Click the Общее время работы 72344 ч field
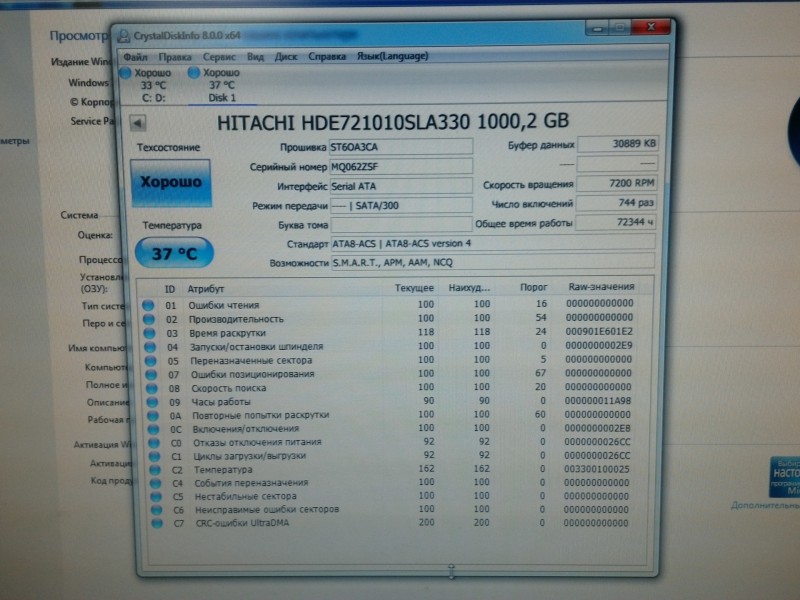 (x=616, y=222)
